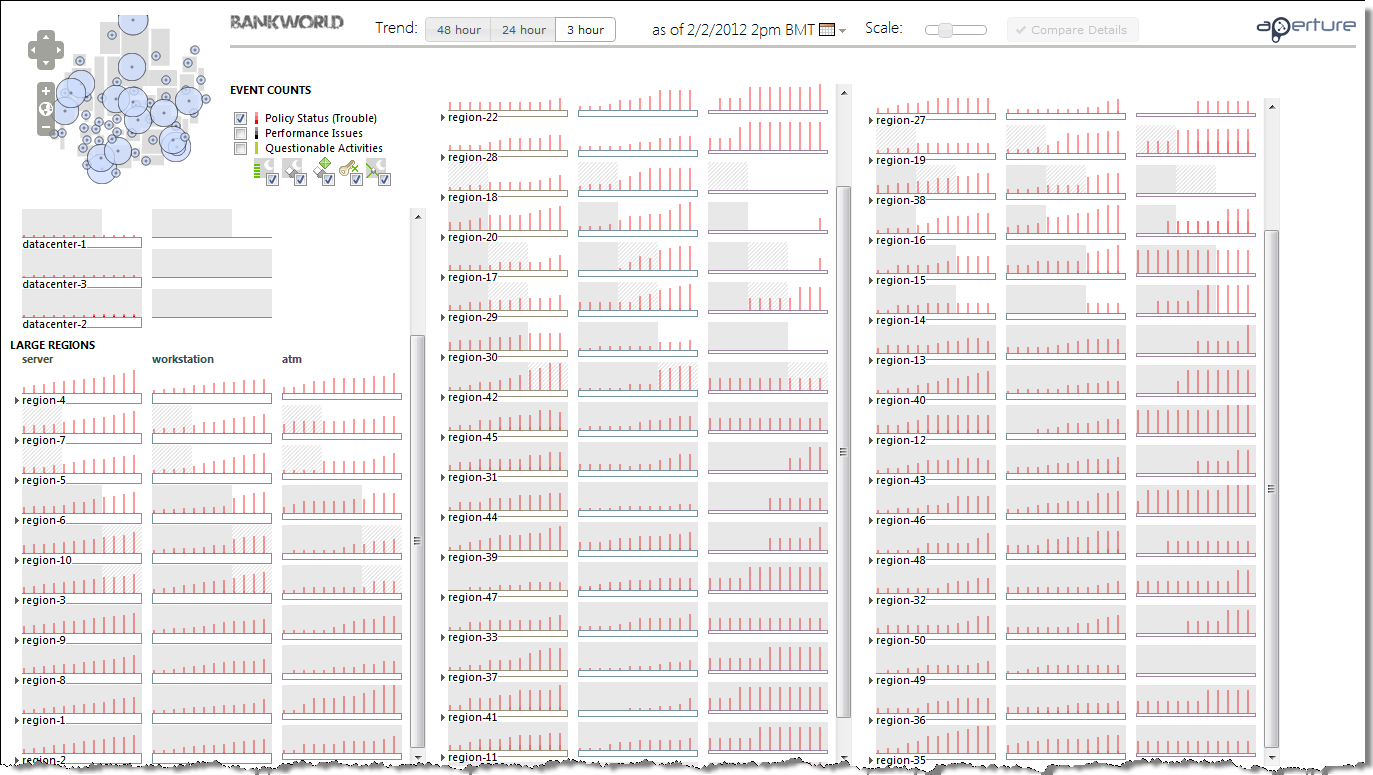Pan the map down with the arrow pad

[x=46, y=62]
